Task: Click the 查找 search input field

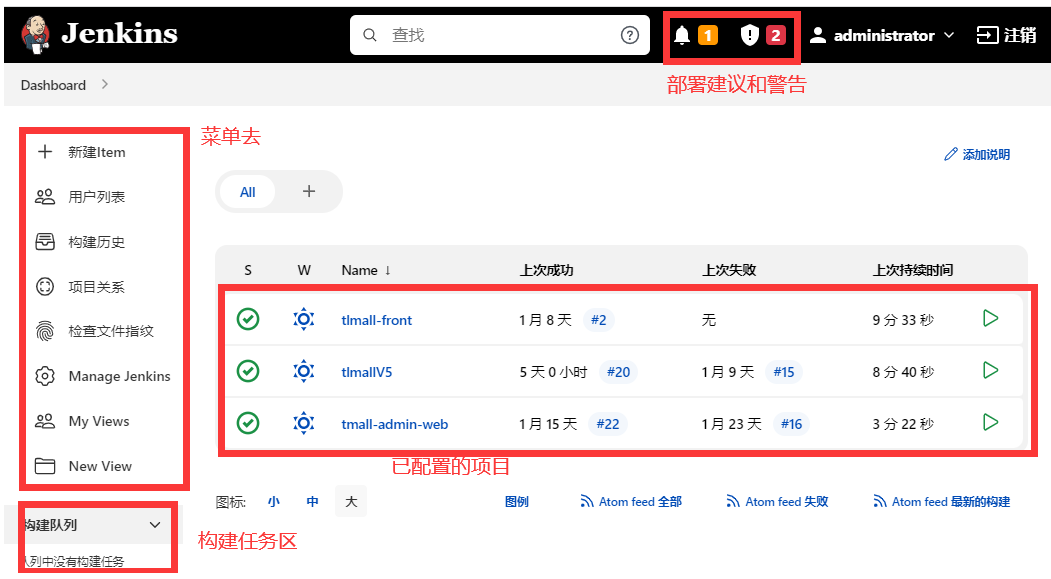Action: tap(500, 35)
